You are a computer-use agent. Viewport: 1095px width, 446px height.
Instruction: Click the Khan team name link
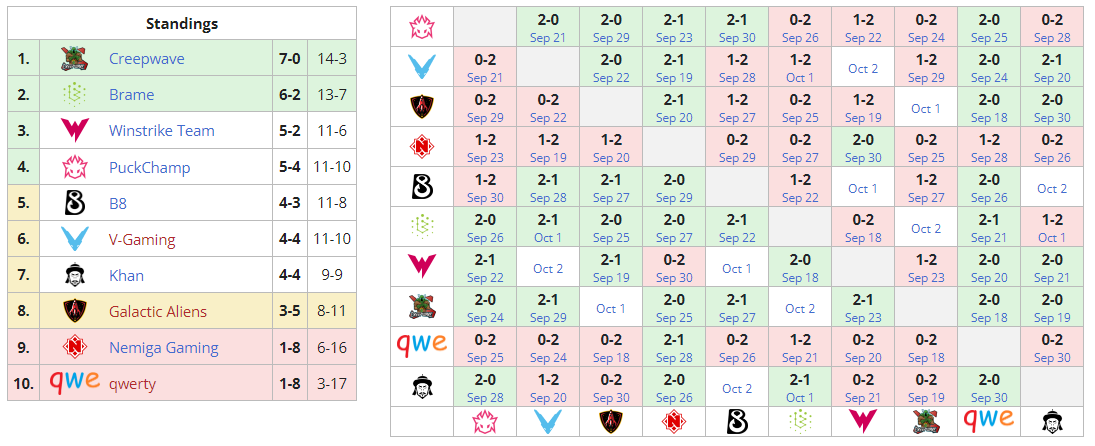click(126, 275)
